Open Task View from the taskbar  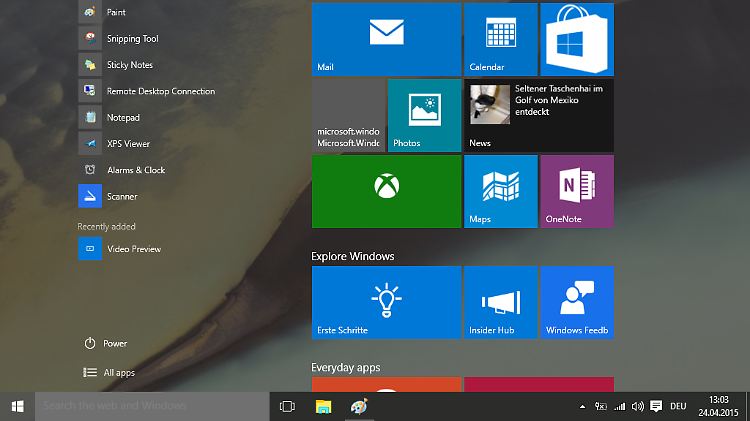[287, 407]
